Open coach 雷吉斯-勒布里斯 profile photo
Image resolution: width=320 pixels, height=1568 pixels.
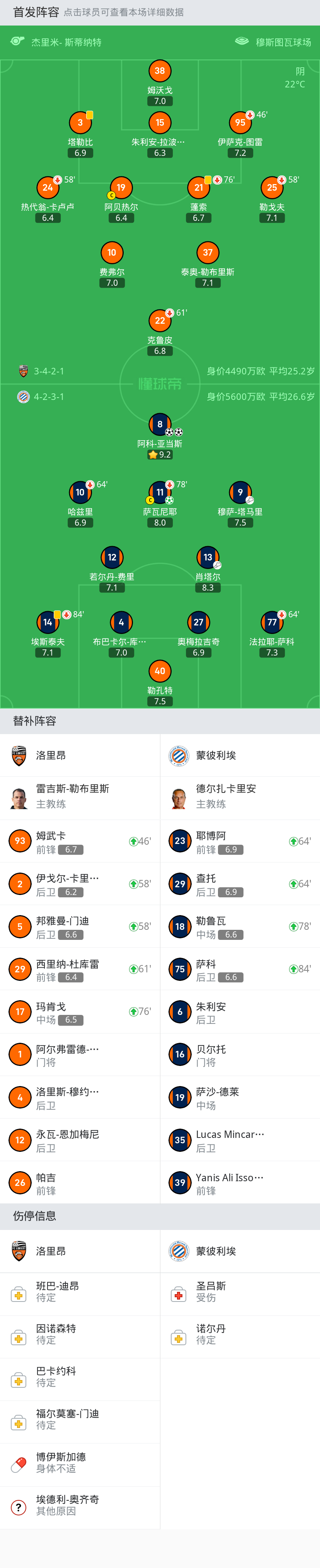coord(19,796)
